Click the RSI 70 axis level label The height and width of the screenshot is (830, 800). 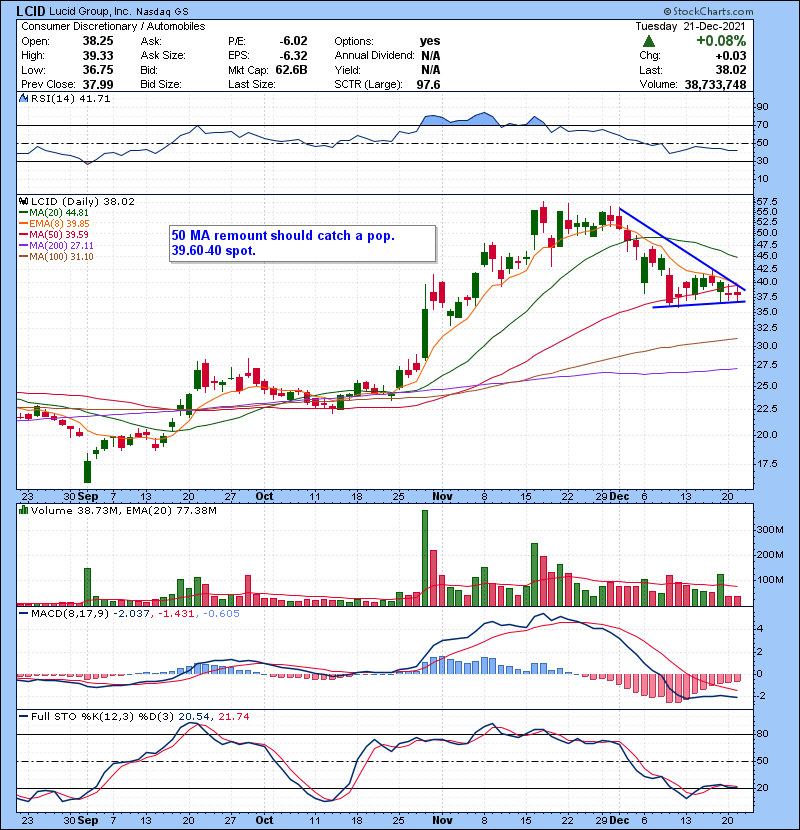pyautogui.click(x=762, y=125)
